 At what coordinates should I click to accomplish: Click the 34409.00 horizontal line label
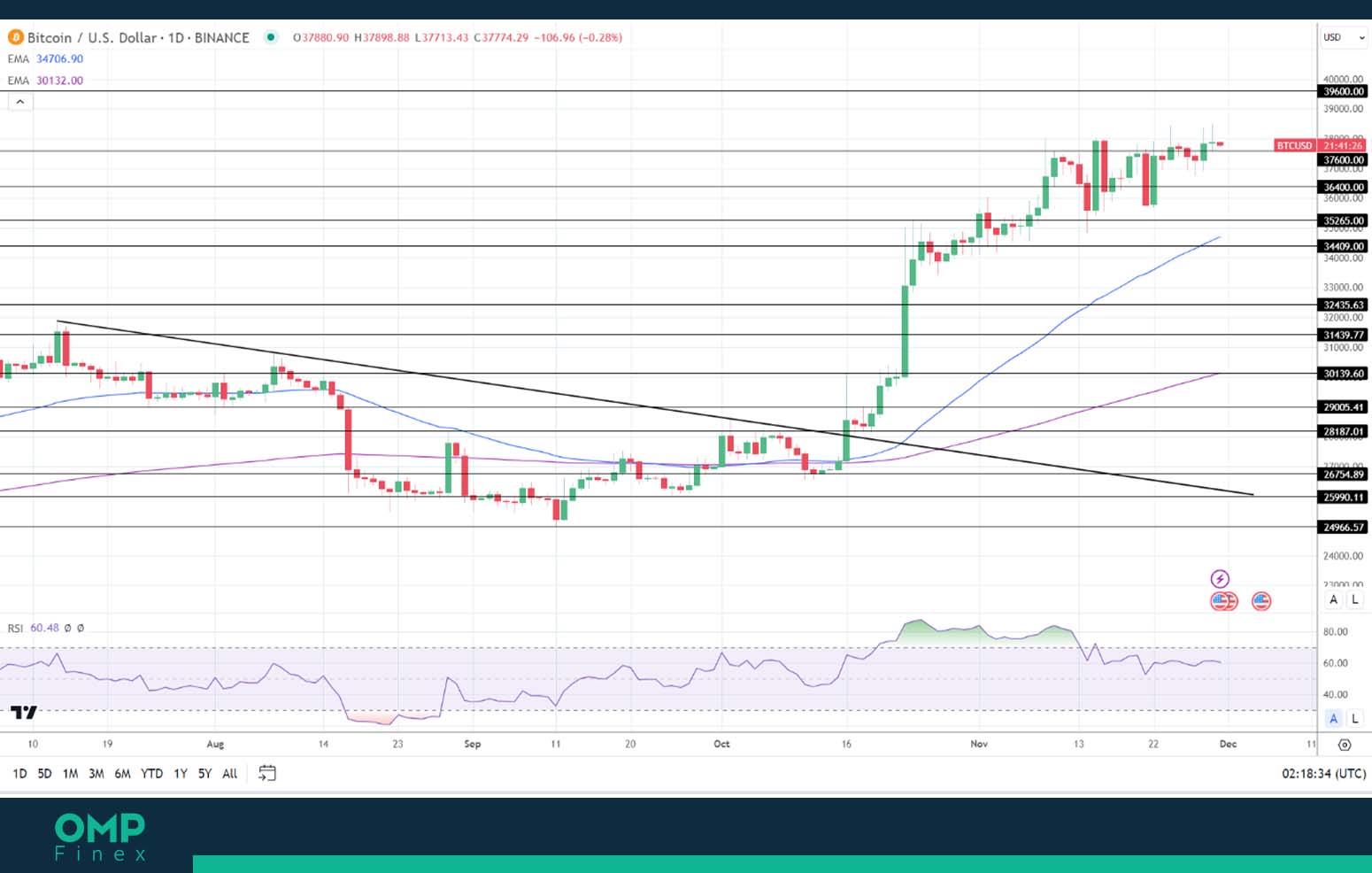[1344, 246]
